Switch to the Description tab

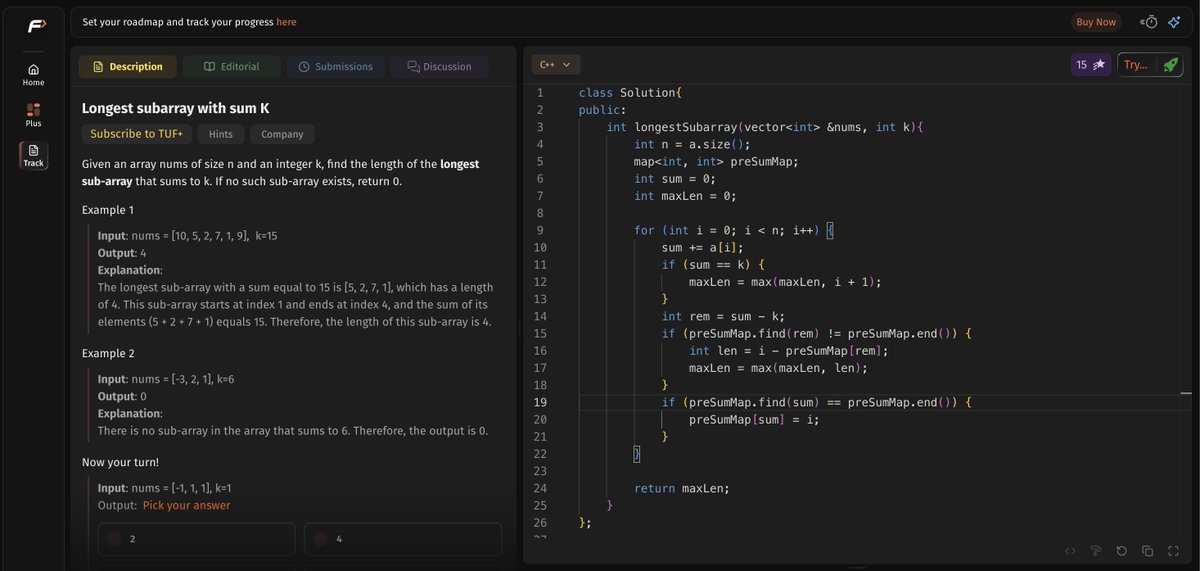tap(127, 66)
